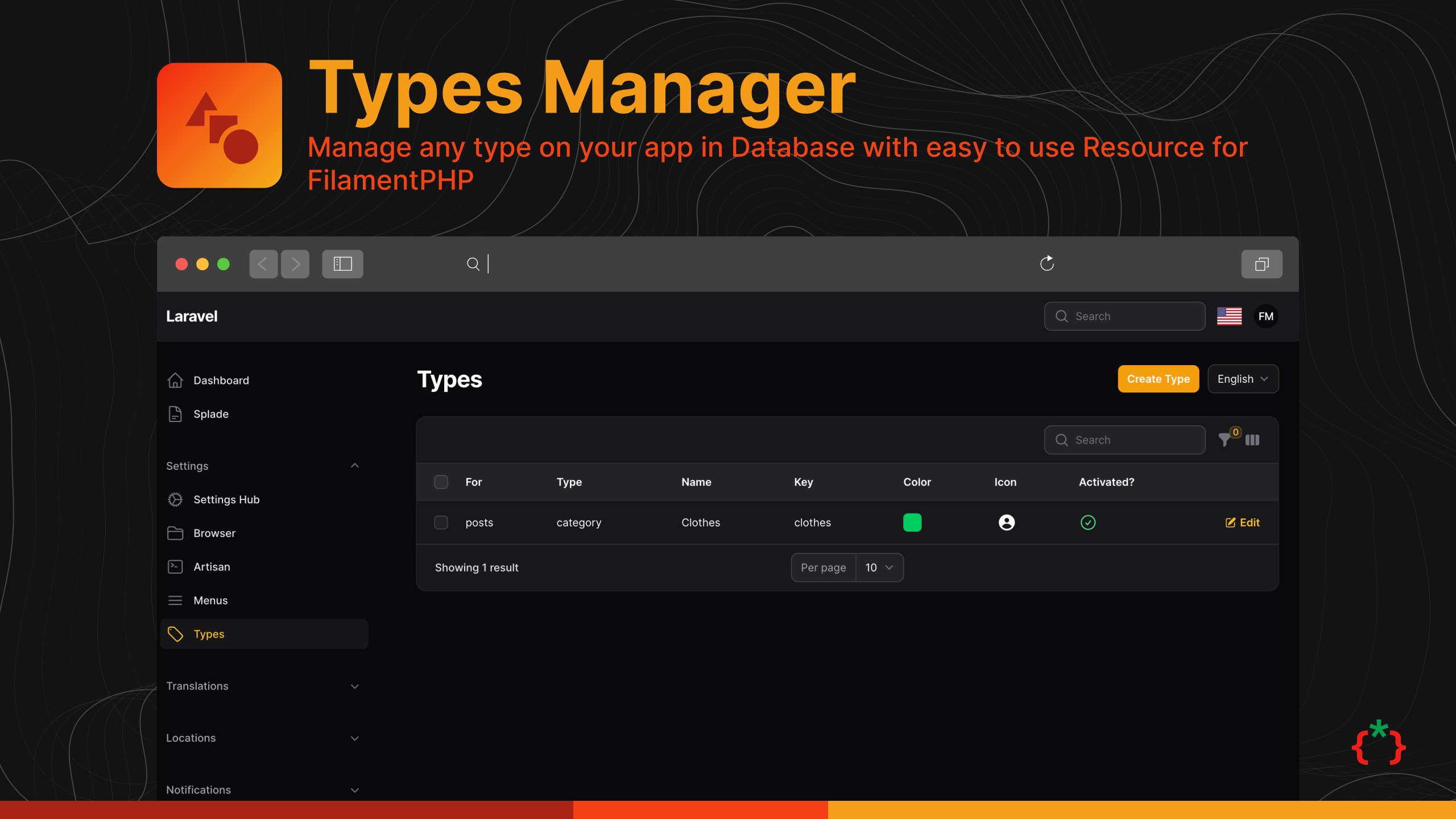Open the toggle columns icon

click(x=1252, y=440)
